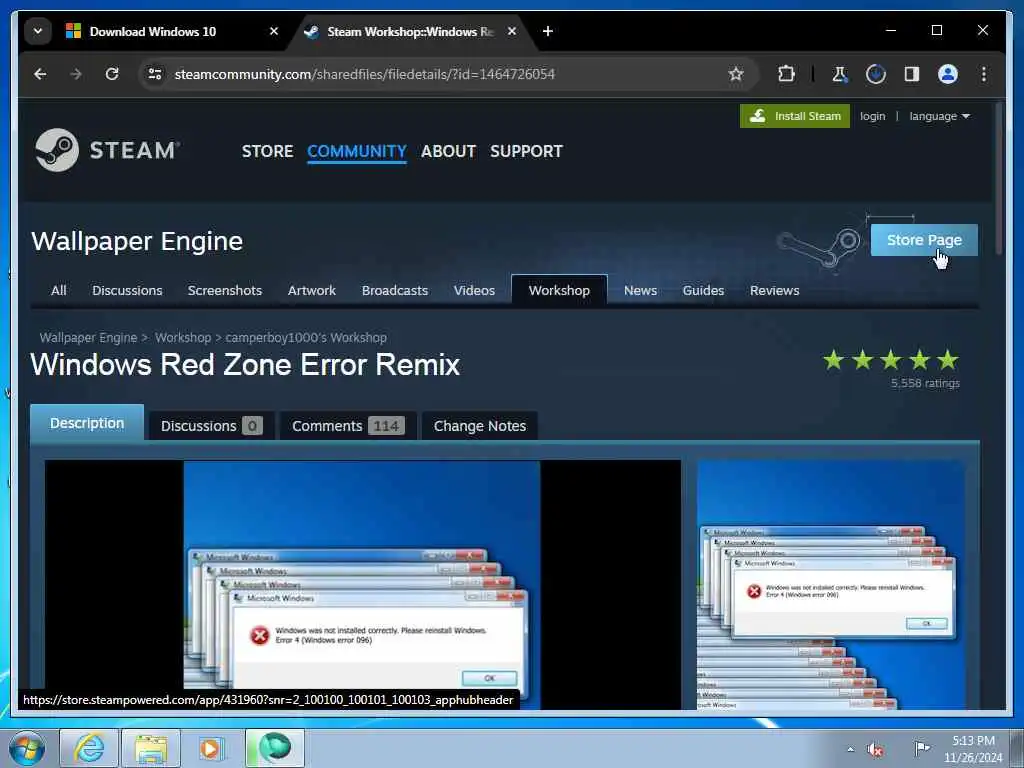Close the Download Windows 10 tab
The height and width of the screenshot is (768, 1024).
click(x=274, y=31)
